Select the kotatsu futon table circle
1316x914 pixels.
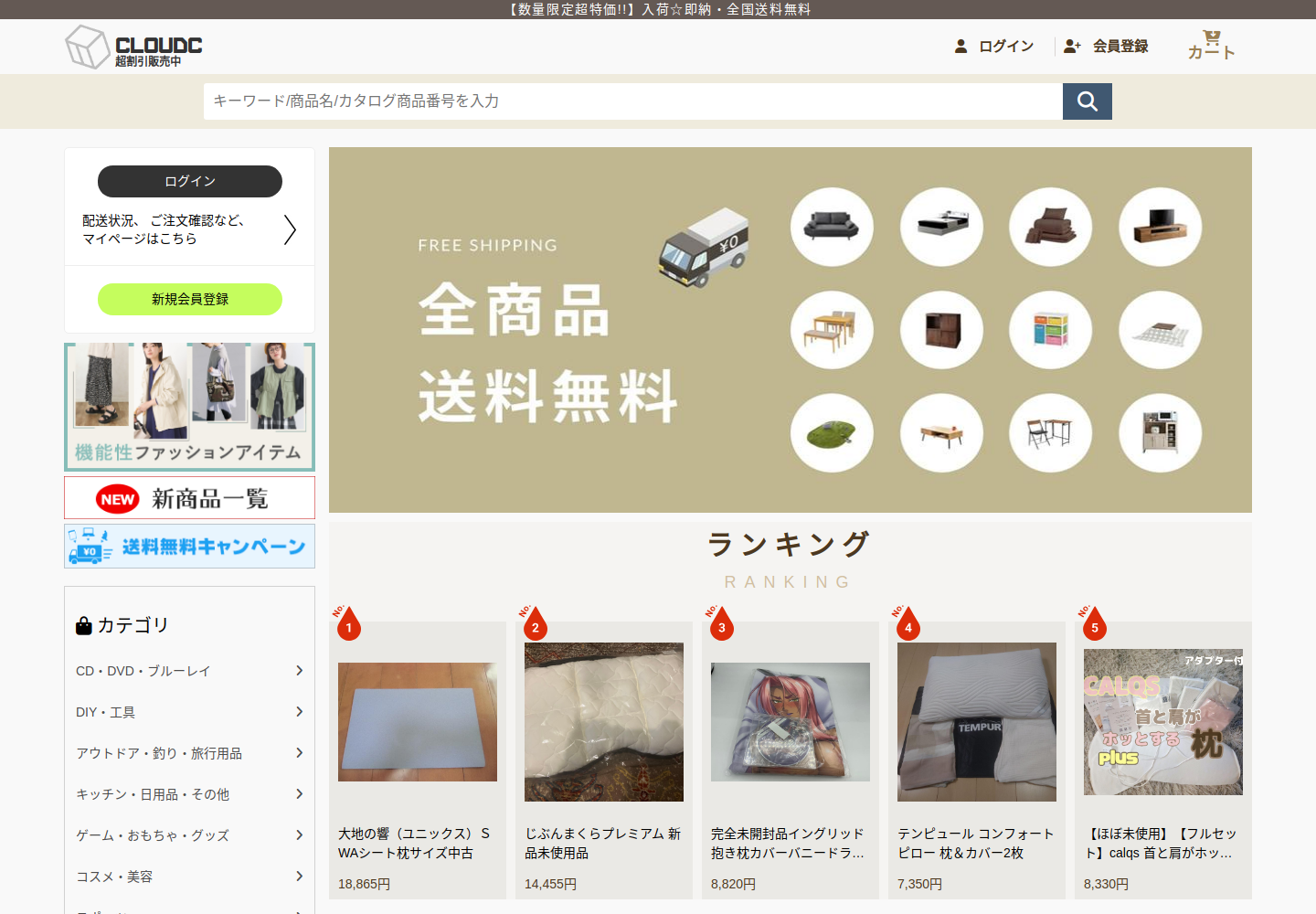pyautogui.click(x=1161, y=330)
